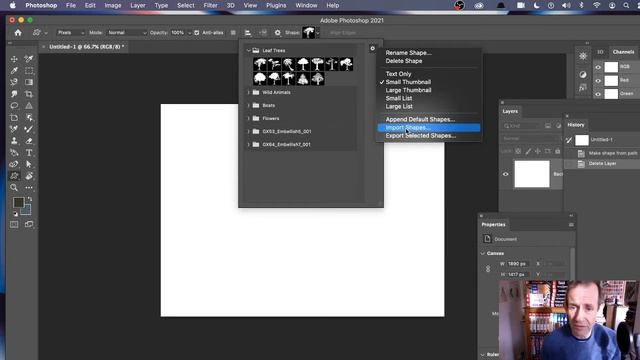Switch to the Channels tab
Screen dimensions: 640x360
pyautogui.click(x=623, y=52)
